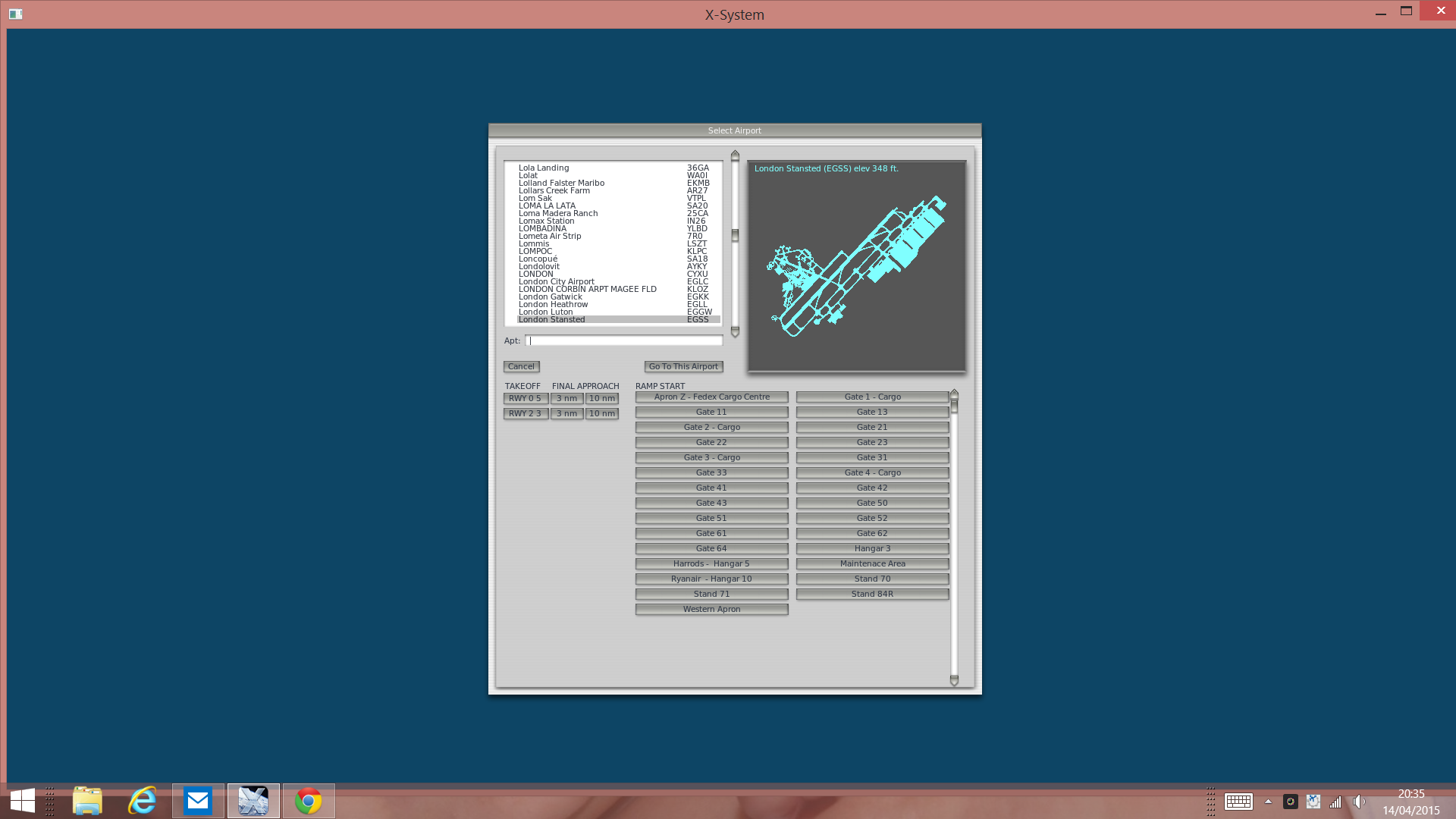This screenshot has height=819, width=1456.
Task: Launch Internet Explorer from the taskbar
Action: 143,801
